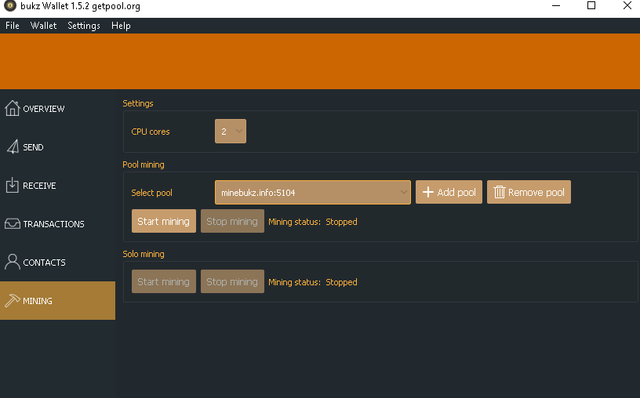Start pool mining
This screenshot has width=640, height=398.
coord(164,221)
